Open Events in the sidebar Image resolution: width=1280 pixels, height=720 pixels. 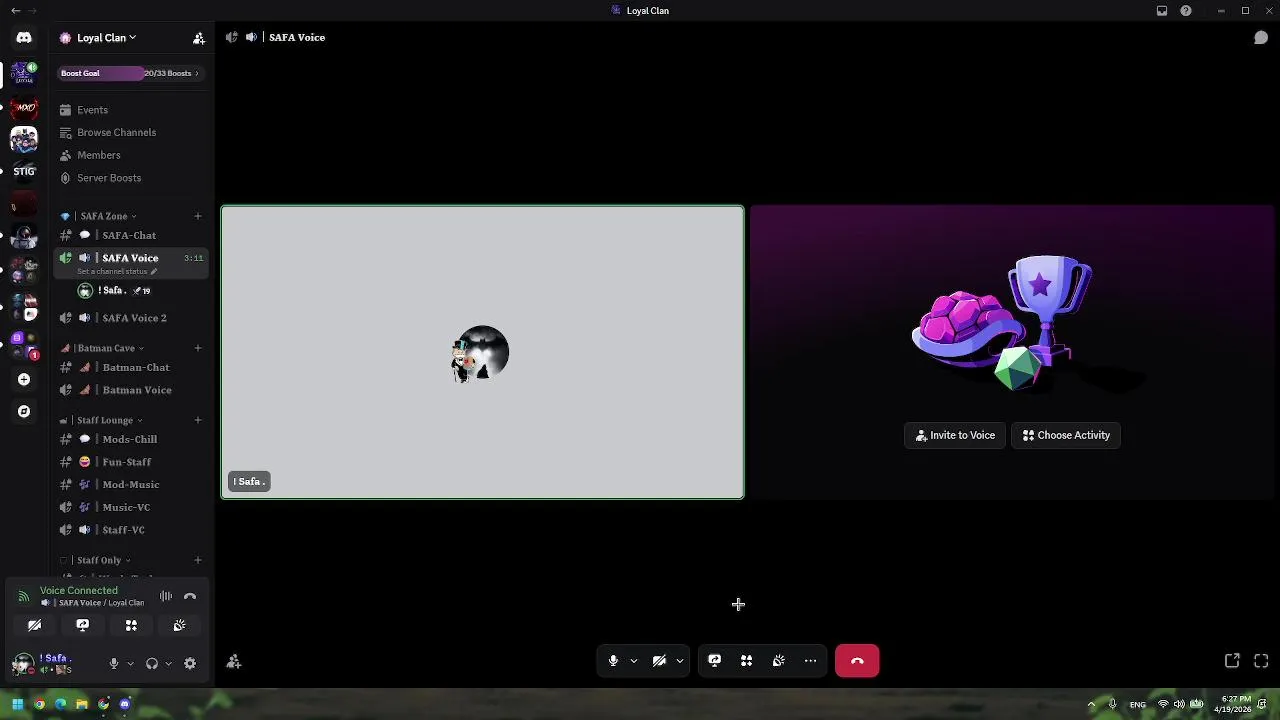(x=131, y=110)
